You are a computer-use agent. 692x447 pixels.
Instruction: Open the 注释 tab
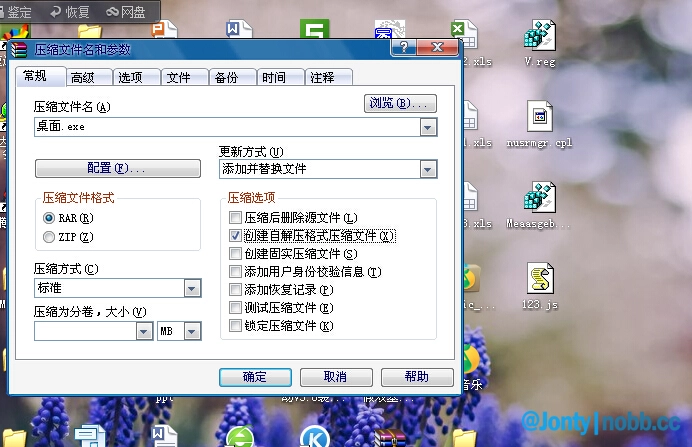pyautogui.click(x=321, y=78)
